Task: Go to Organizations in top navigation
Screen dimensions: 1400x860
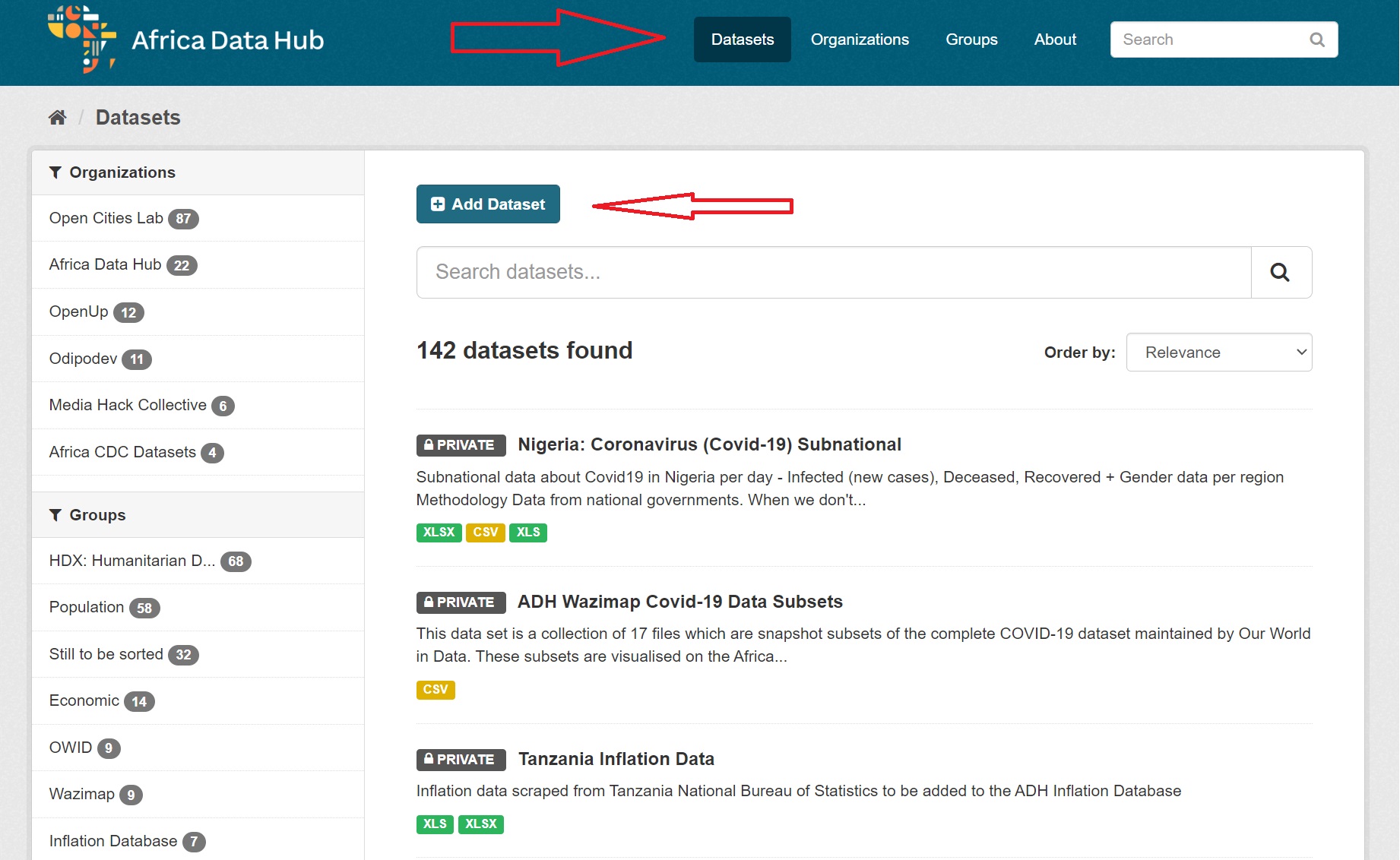Action: pyautogui.click(x=860, y=40)
